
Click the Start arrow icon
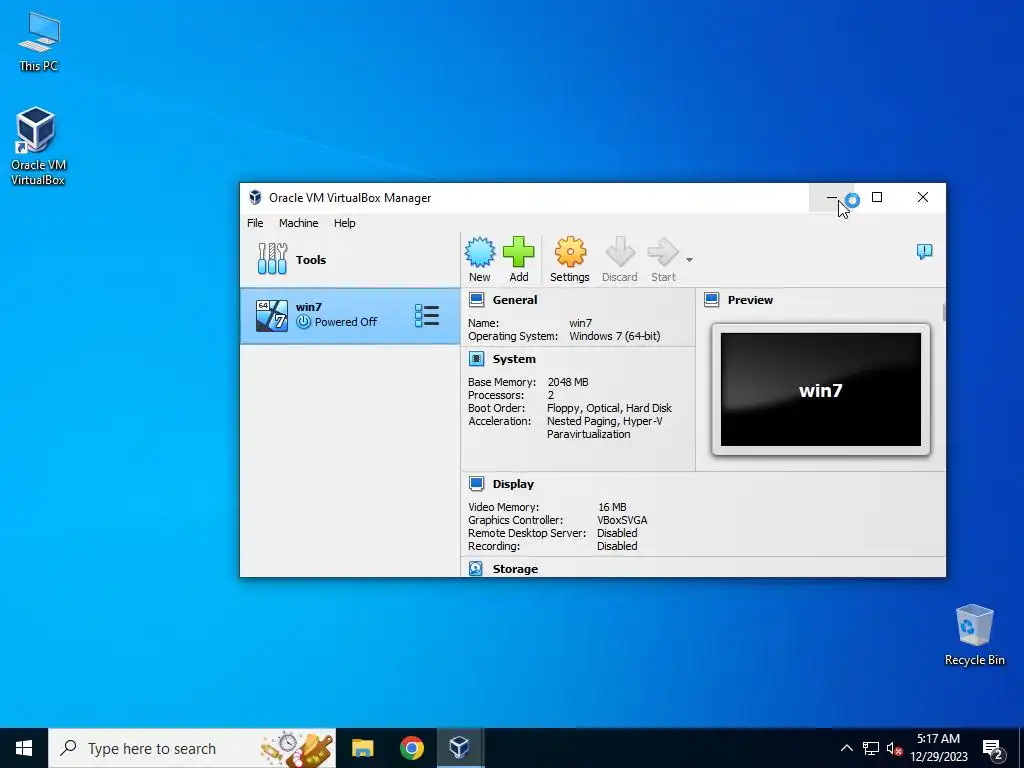pos(663,252)
